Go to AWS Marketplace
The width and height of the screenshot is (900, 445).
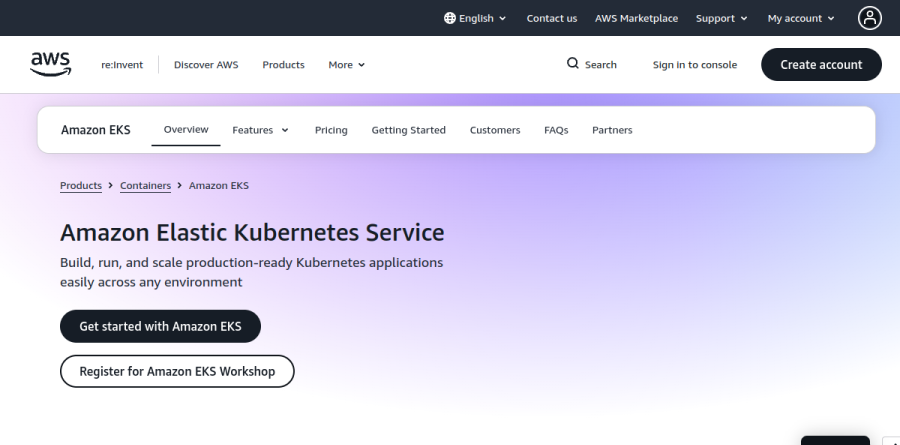[x=636, y=18]
